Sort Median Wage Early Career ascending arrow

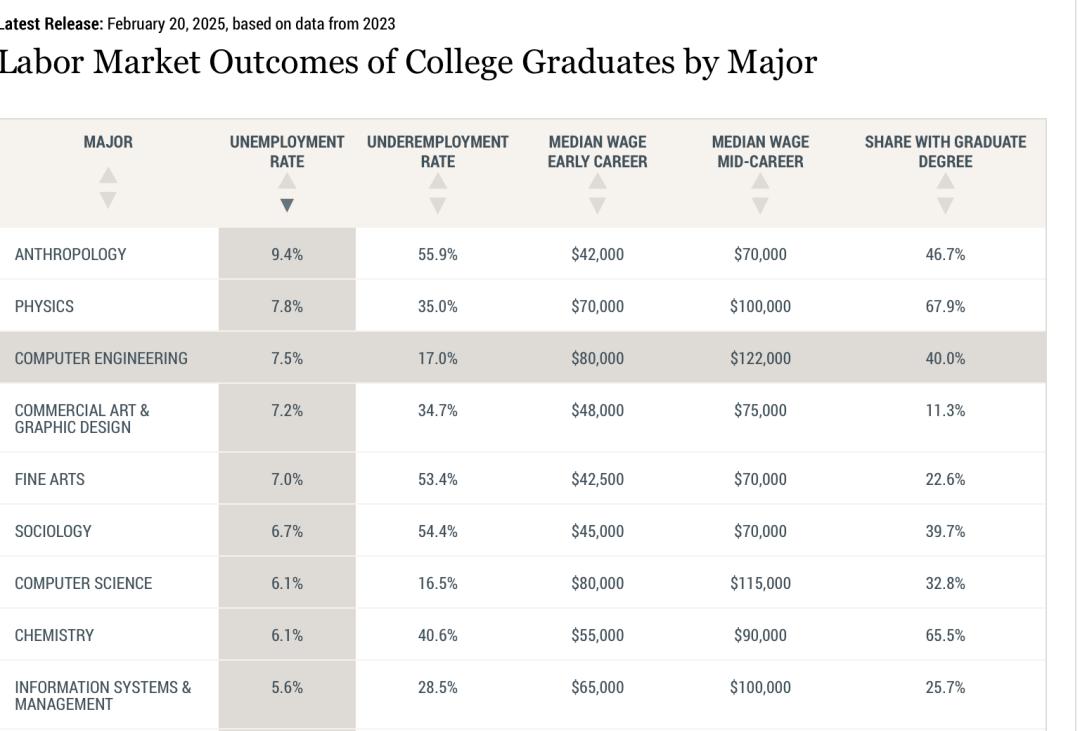(x=597, y=182)
